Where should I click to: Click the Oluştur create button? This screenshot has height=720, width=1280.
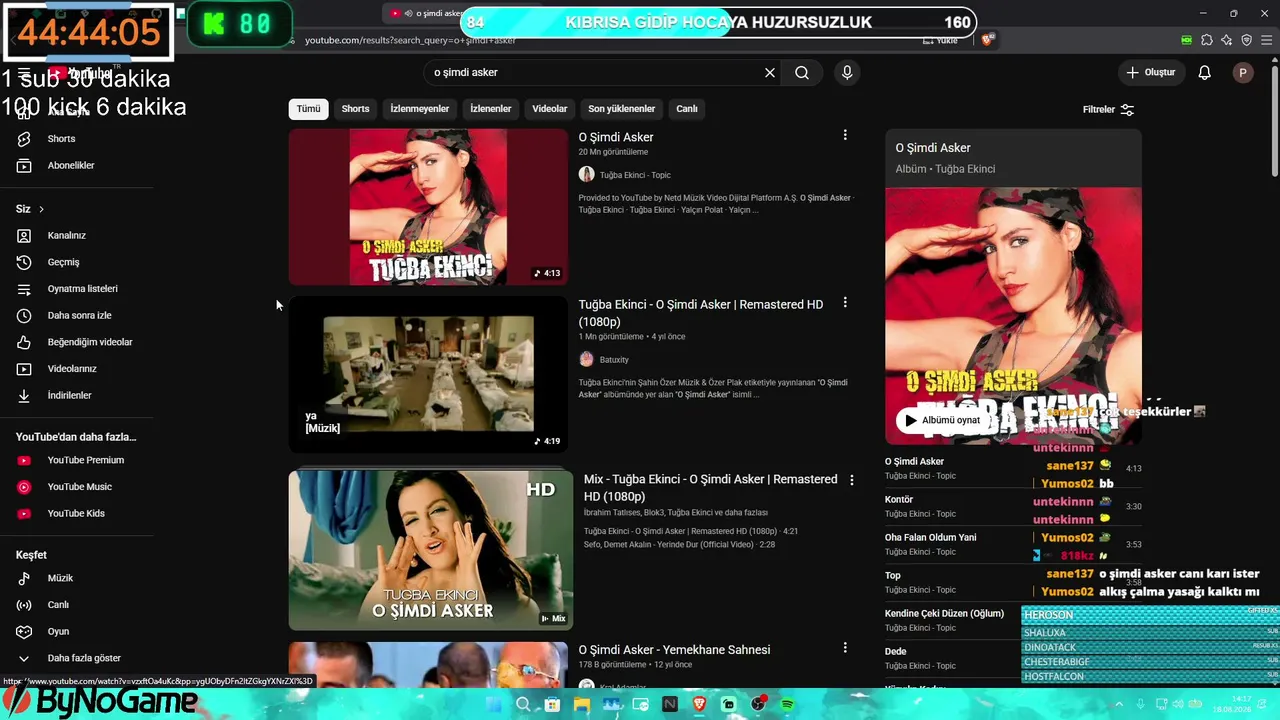tap(1151, 72)
